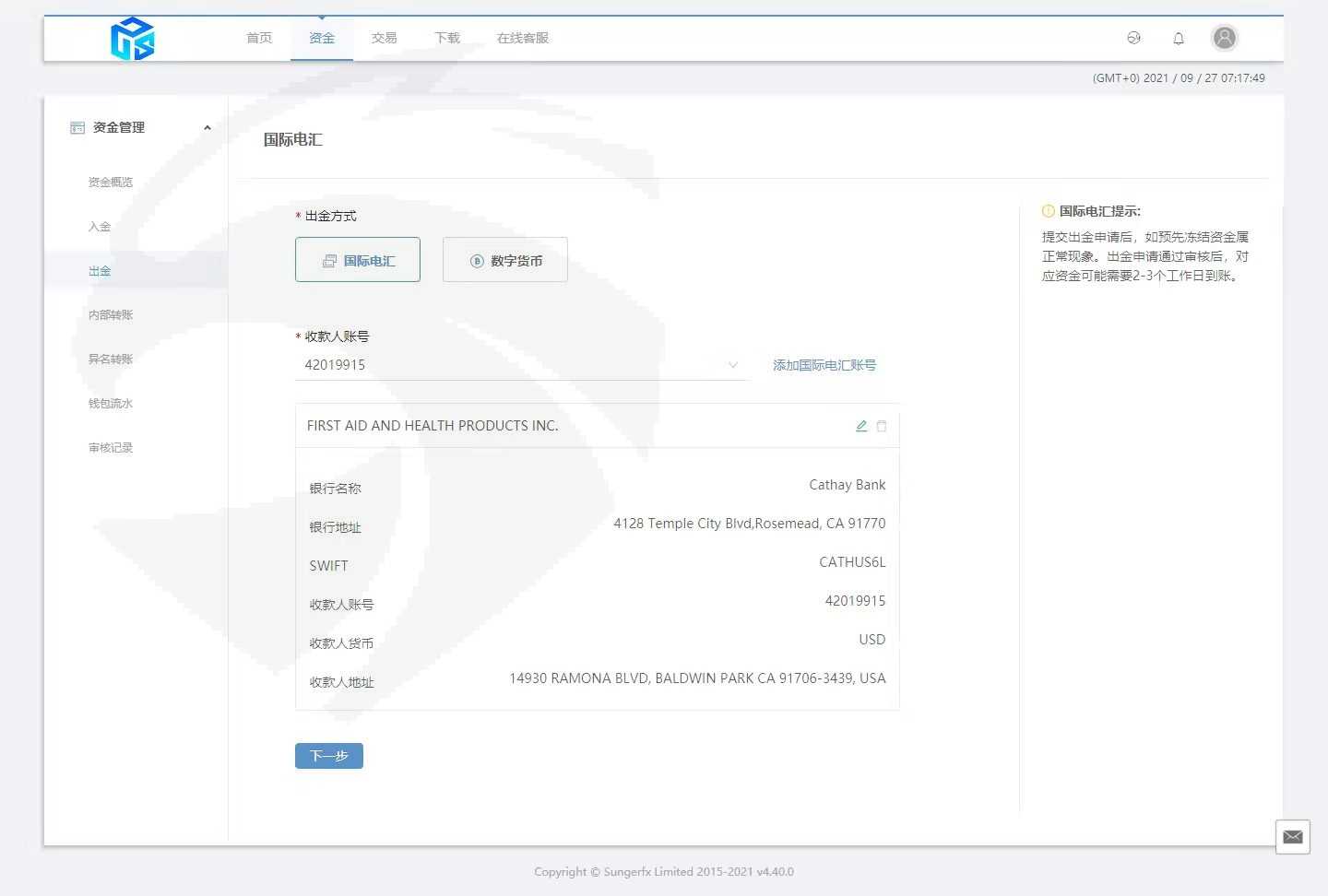Open the mail message widget
The height and width of the screenshot is (896, 1328).
tap(1293, 837)
